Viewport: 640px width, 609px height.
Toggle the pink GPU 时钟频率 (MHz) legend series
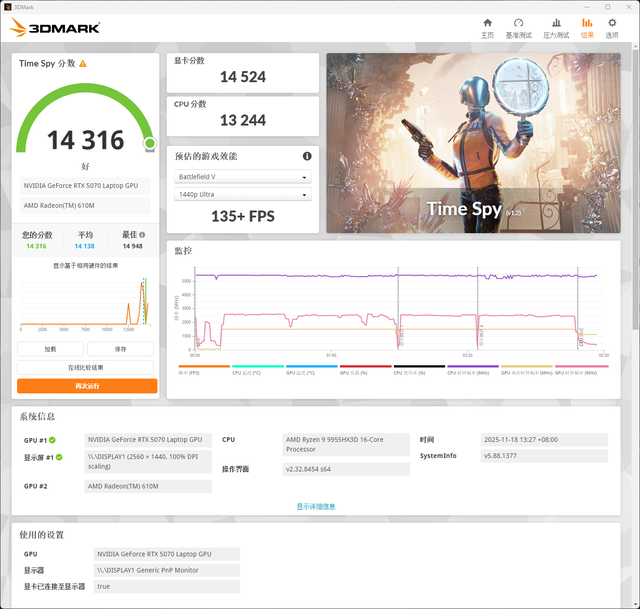coord(581,370)
